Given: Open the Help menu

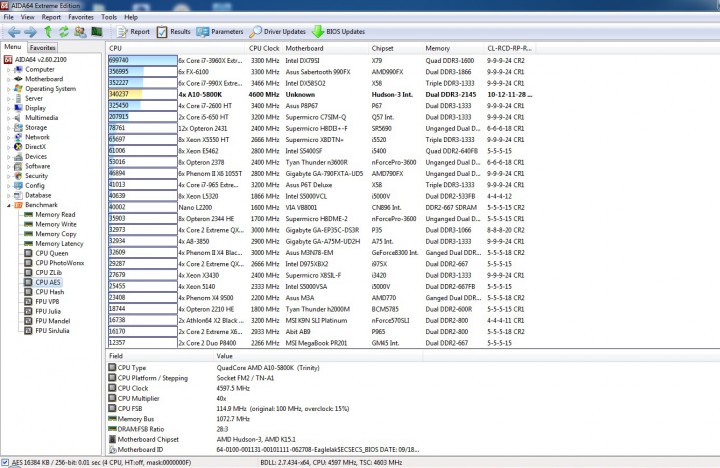Looking at the screenshot, I should pos(131,17).
